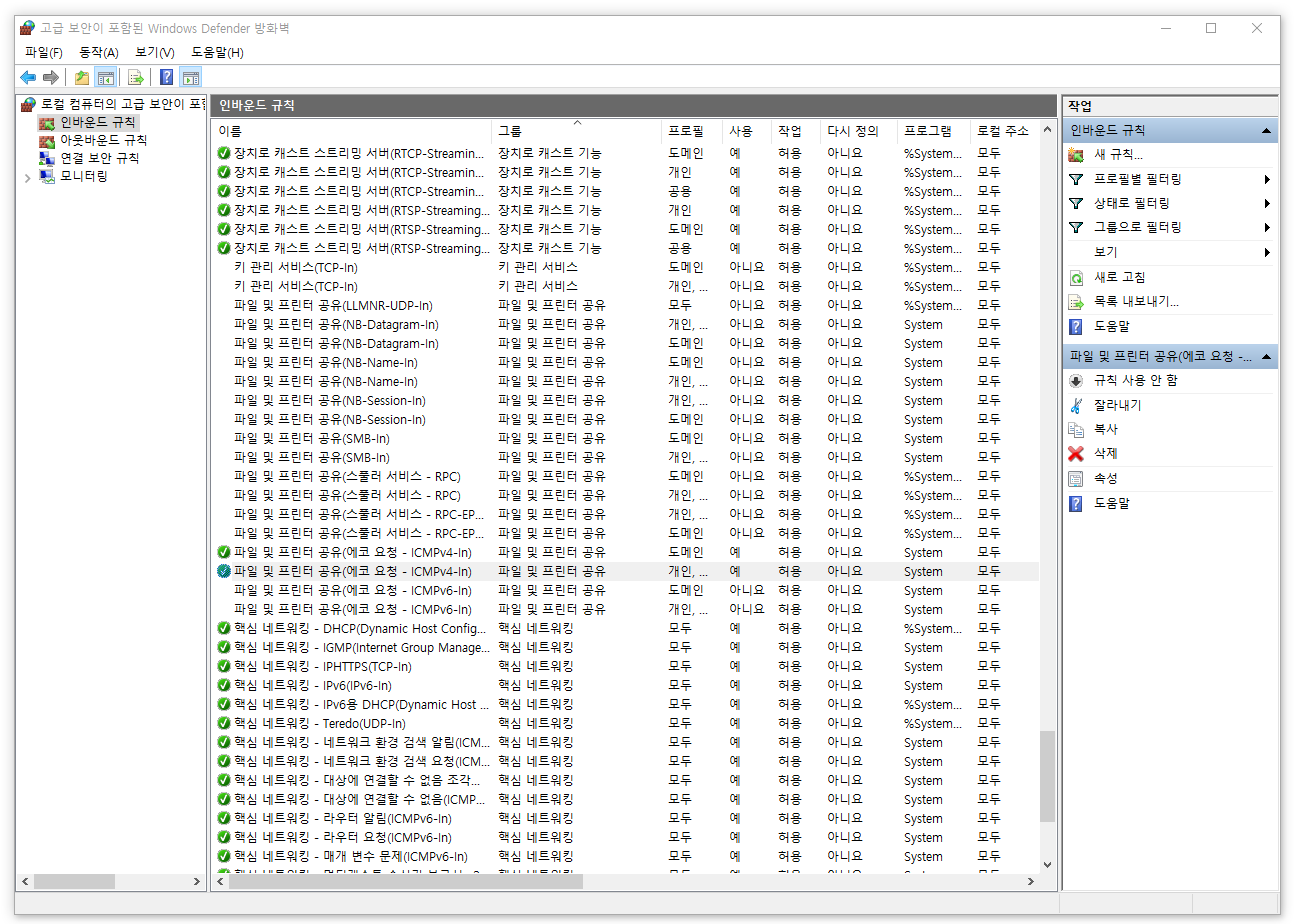Click the forward arrow in the toolbar
This screenshot has width=1299, height=924.
click(51, 78)
